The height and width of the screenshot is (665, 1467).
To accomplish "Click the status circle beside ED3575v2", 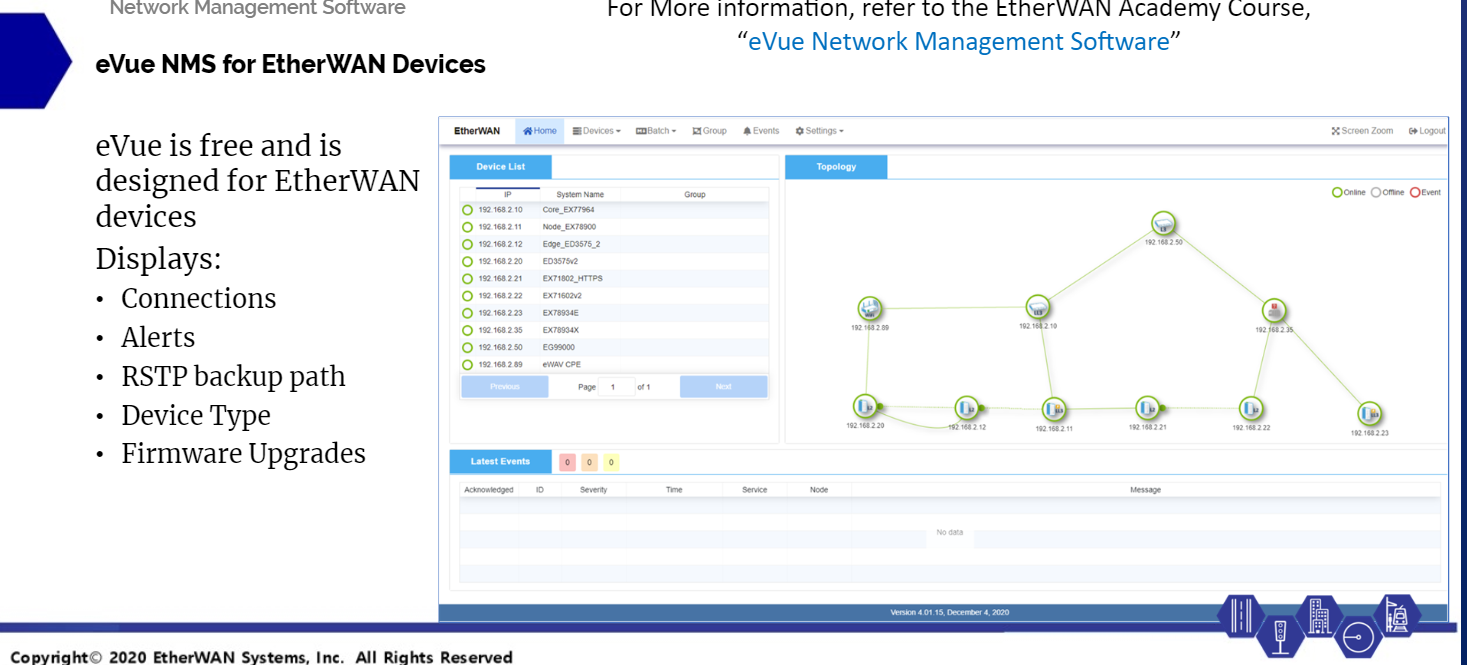I will click(x=467, y=261).
